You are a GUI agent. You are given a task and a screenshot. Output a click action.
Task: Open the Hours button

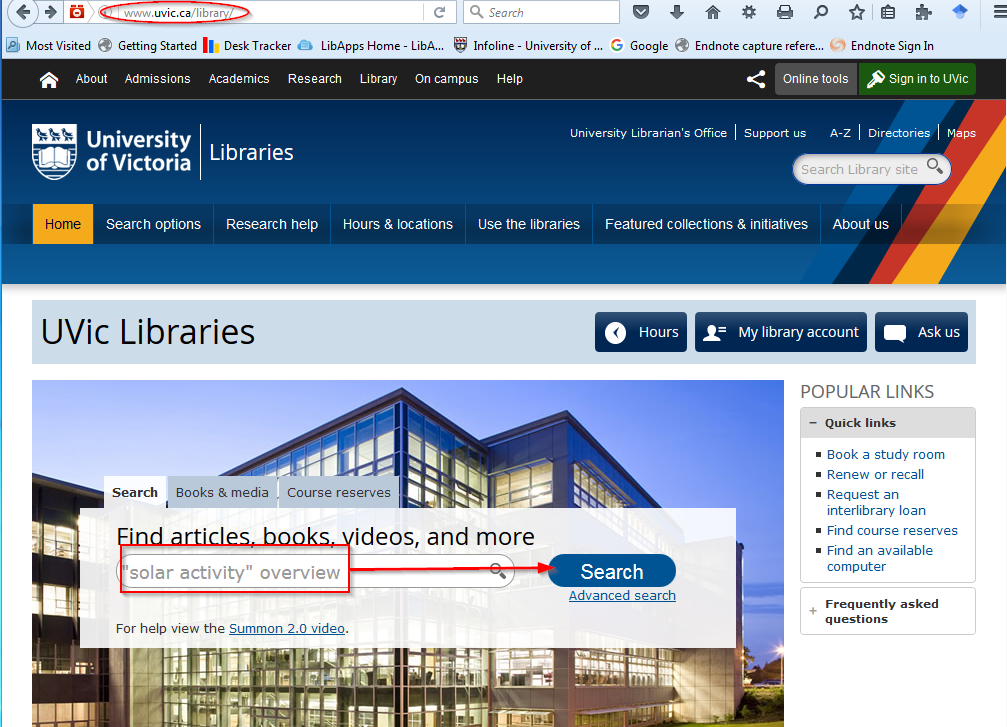point(640,332)
